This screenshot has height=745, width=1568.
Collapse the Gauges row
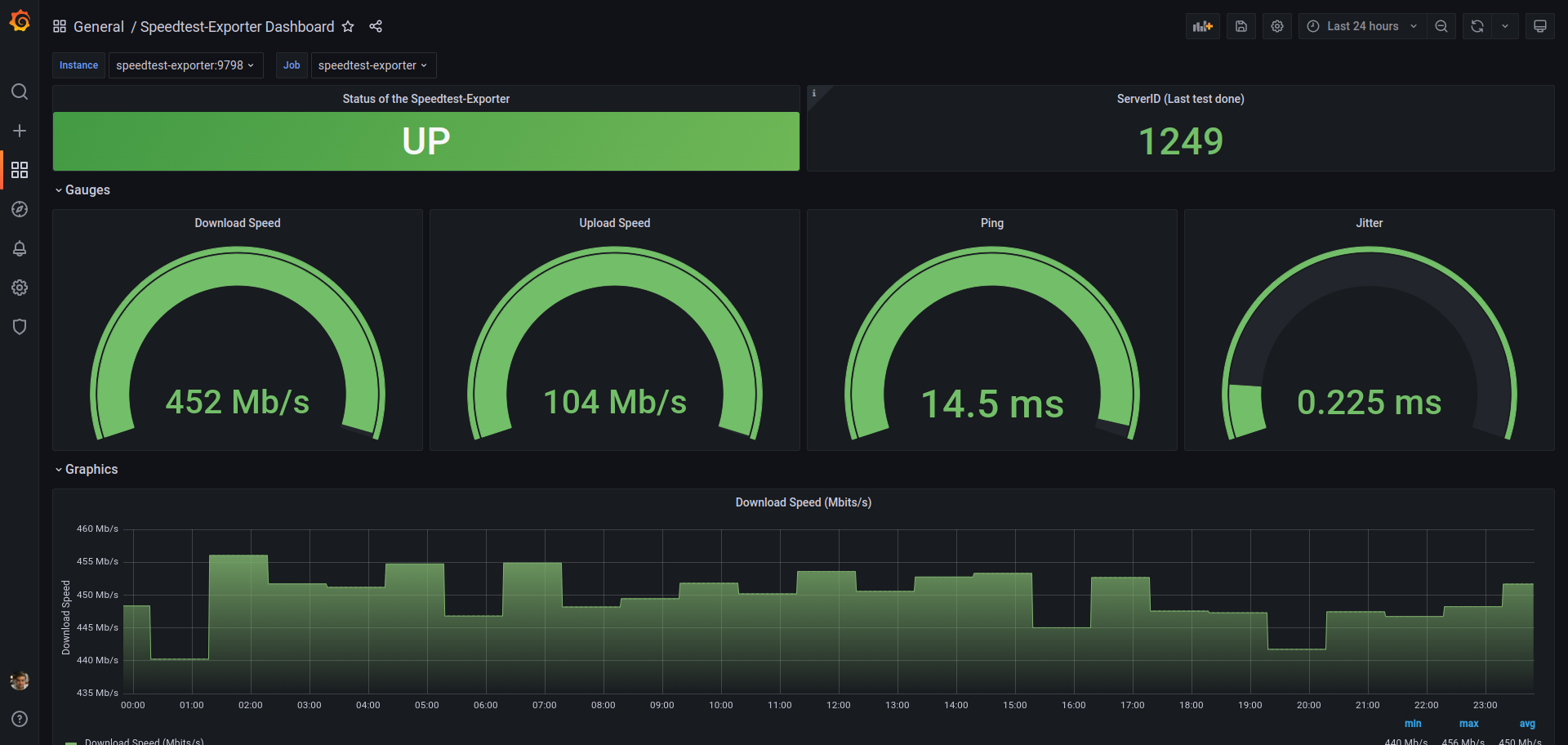[82, 190]
